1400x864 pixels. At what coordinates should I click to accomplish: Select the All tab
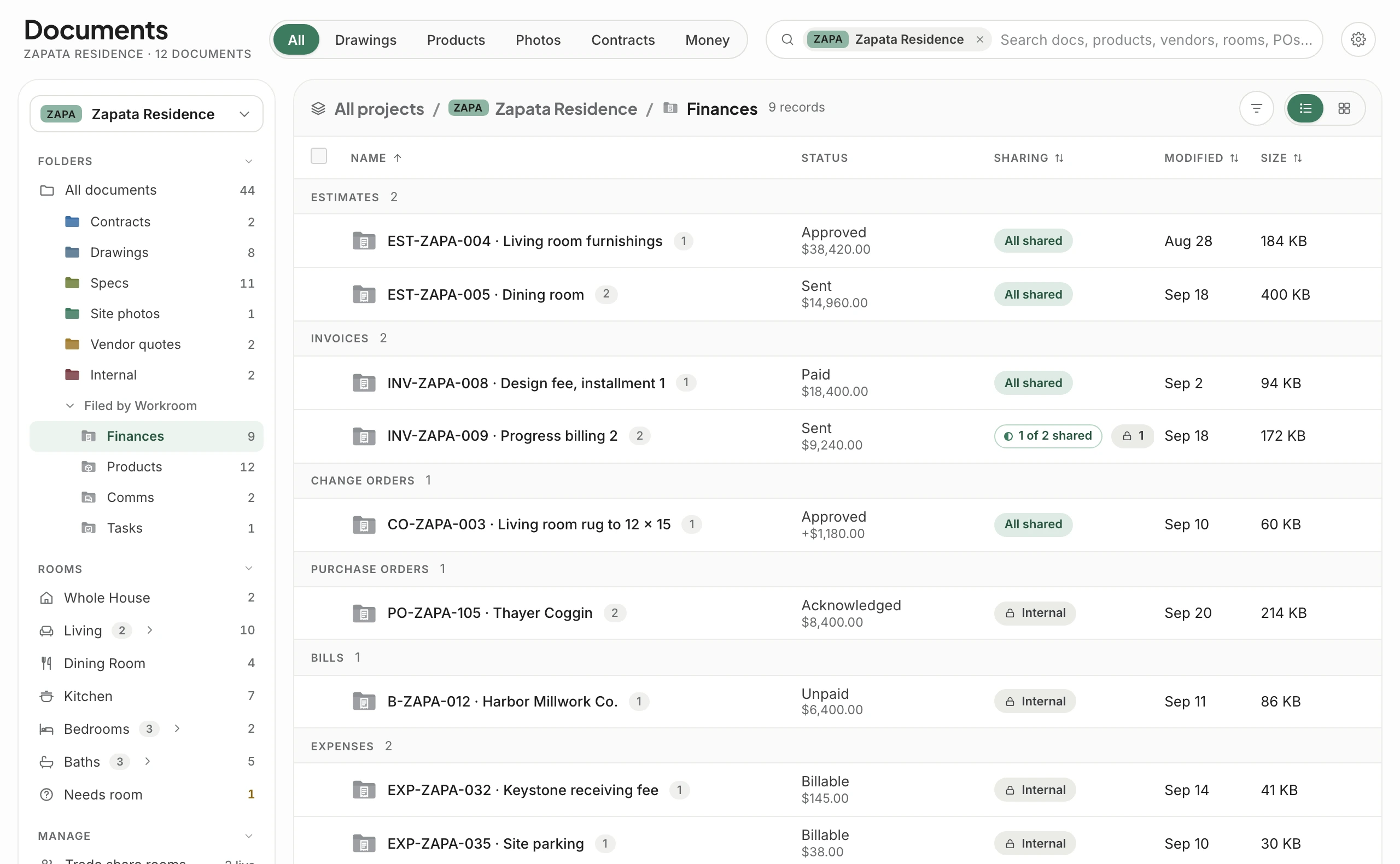296,39
